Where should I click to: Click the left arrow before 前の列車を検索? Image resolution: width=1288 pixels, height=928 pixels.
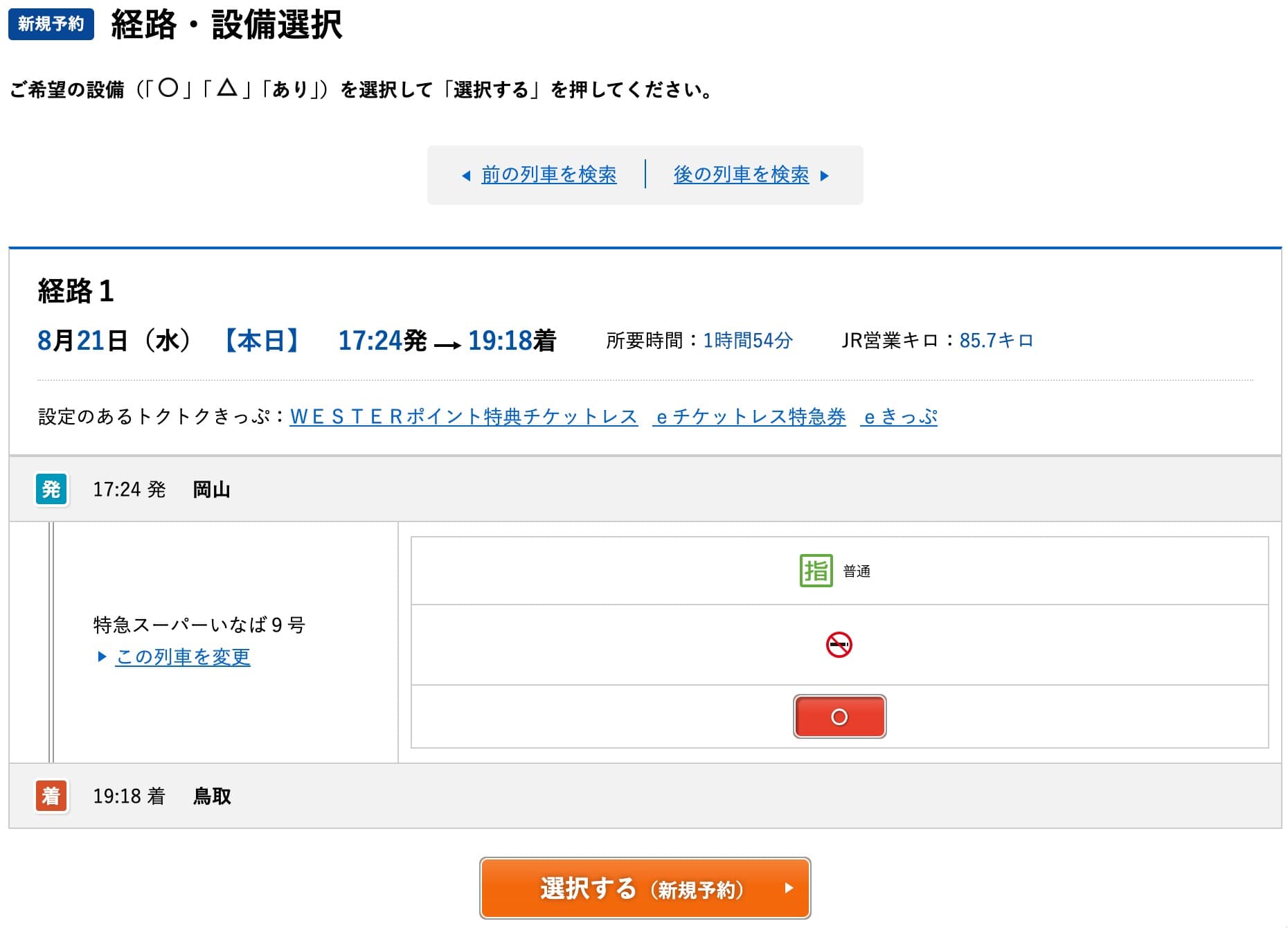pos(466,175)
